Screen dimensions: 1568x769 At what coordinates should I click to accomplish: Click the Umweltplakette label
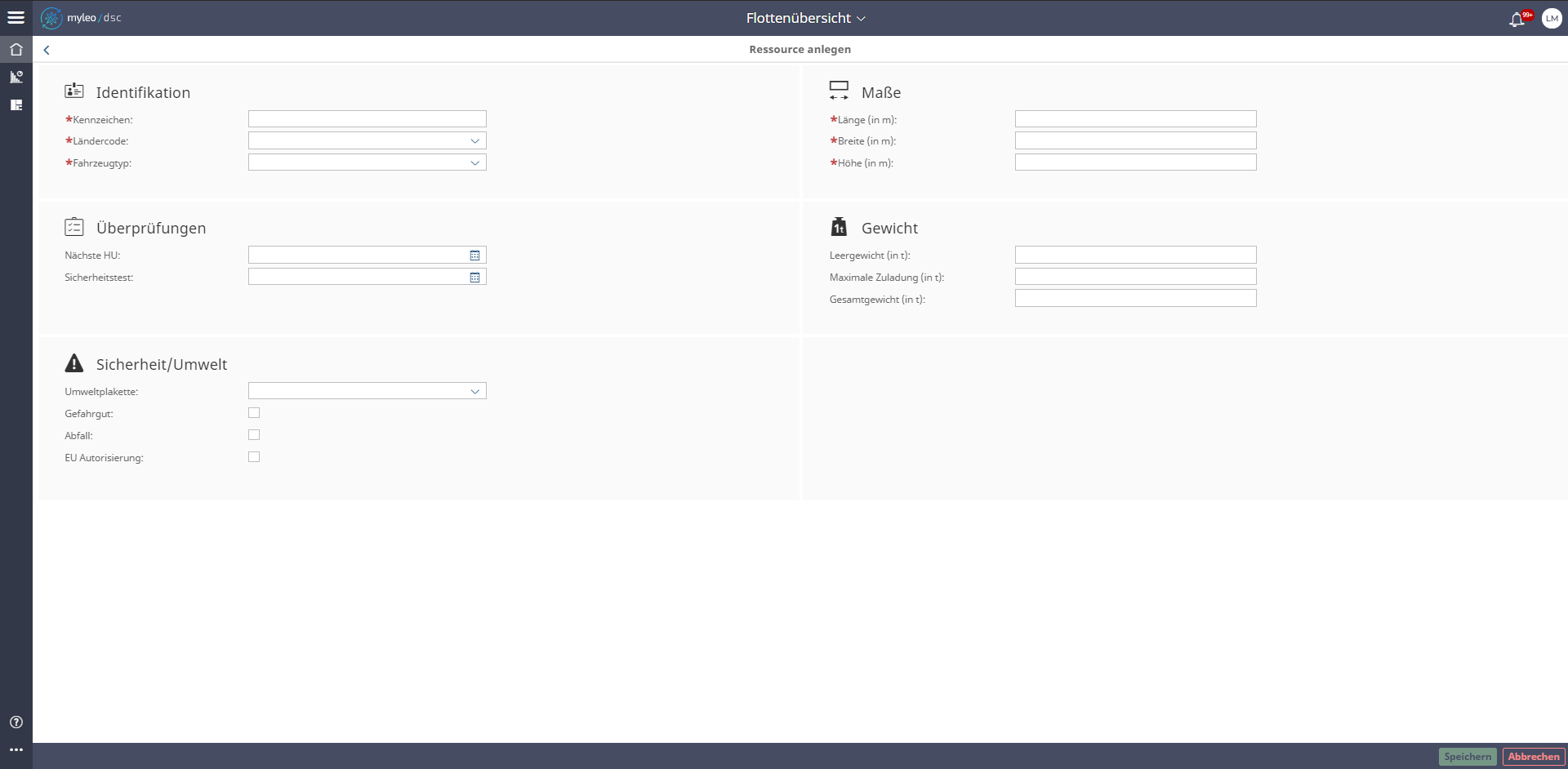tap(101, 392)
